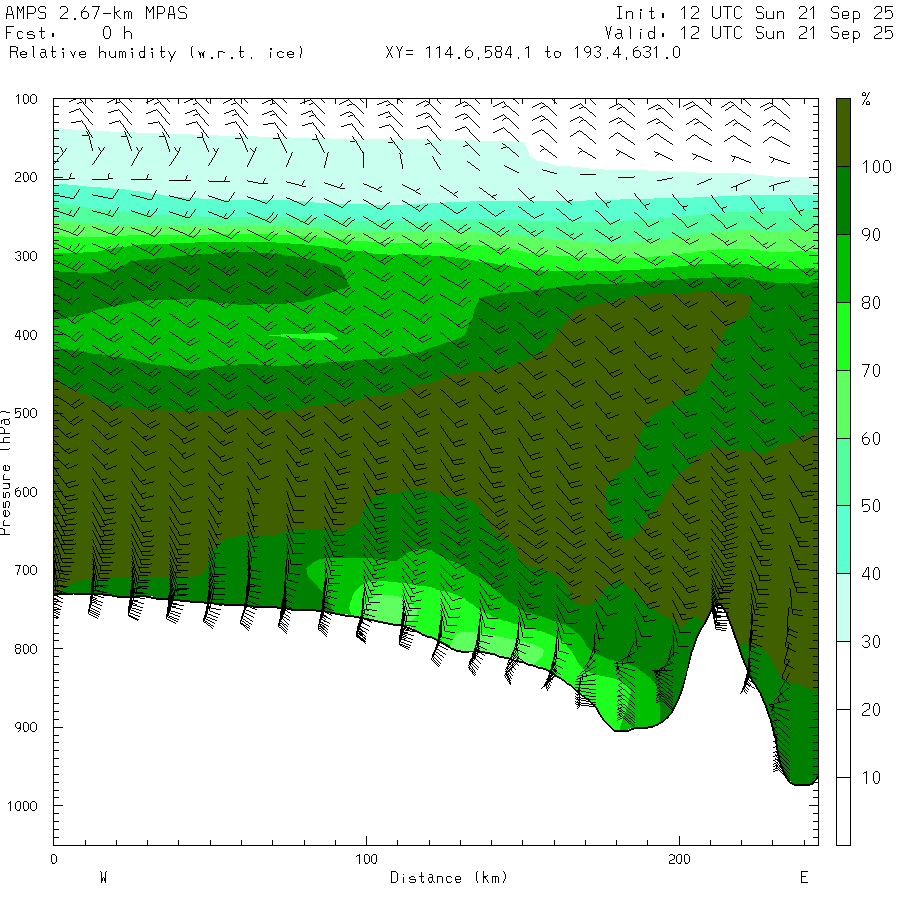The width and height of the screenshot is (900, 900).
Task: Click the turquoise 40-50% colorbar segment
Action: (843, 540)
